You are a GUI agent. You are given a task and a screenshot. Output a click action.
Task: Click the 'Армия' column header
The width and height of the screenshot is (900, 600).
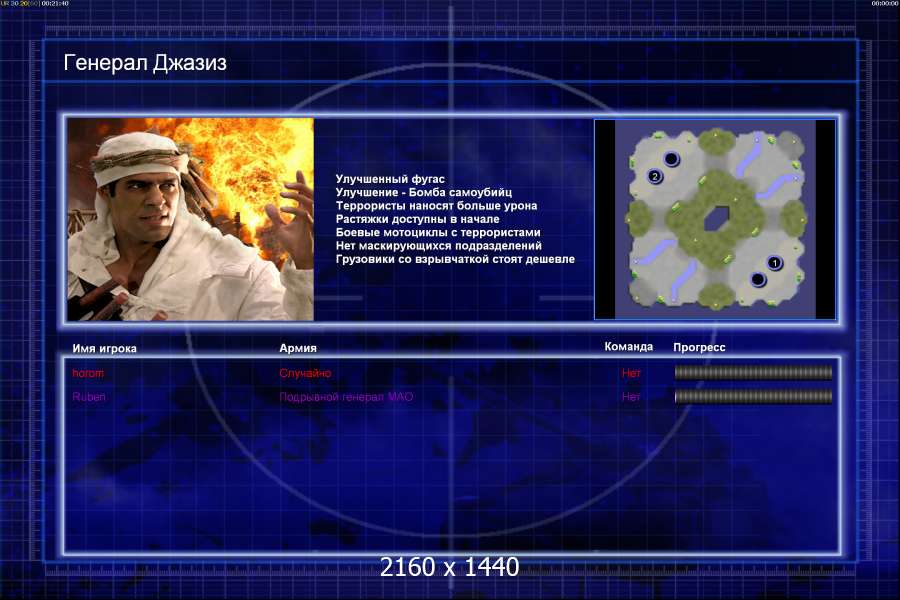coord(298,348)
